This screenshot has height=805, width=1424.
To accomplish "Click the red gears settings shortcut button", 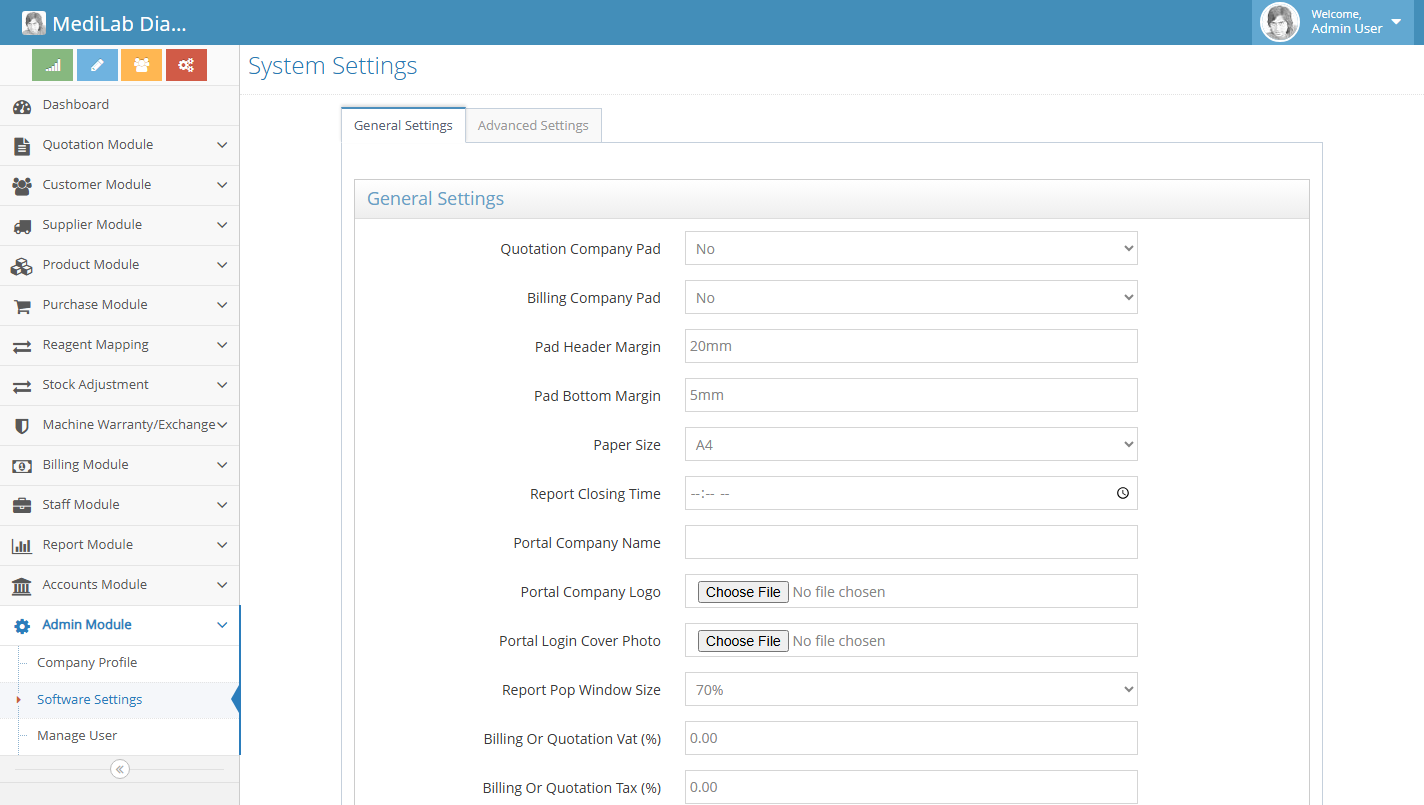I will pyautogui.click(x=186, y=65).
